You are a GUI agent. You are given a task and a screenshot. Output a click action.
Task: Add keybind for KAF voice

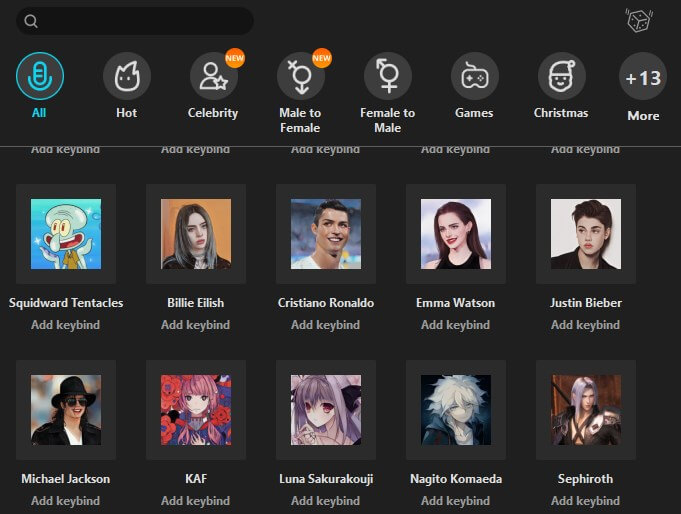(x=196, y=501)
